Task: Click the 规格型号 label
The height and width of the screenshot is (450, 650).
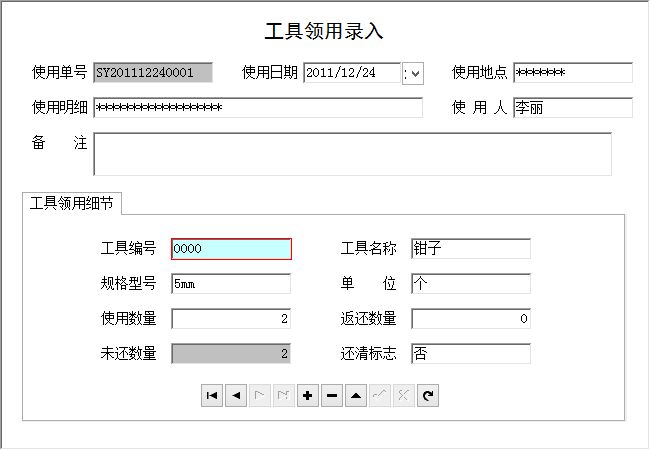Action: [x=129, y=283]
